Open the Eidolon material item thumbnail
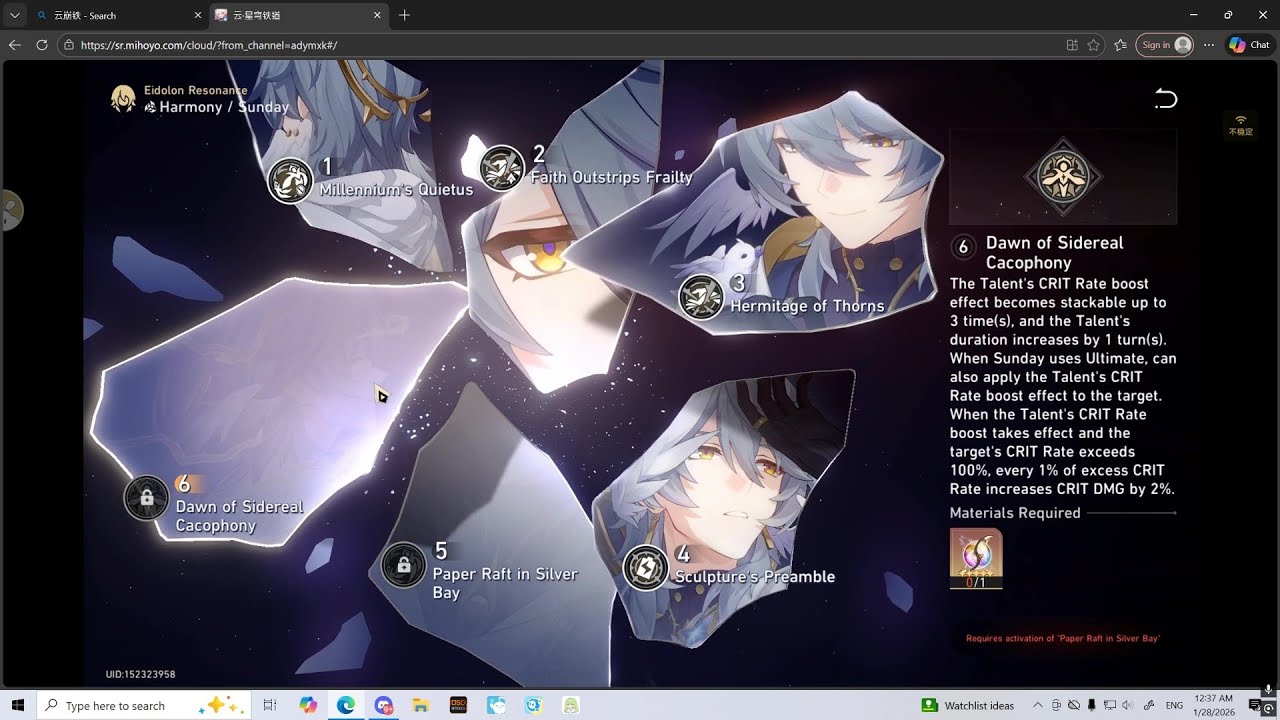The height and width of the screenshot is (720, 1280). pyautogui.click(x=976, y=558)
